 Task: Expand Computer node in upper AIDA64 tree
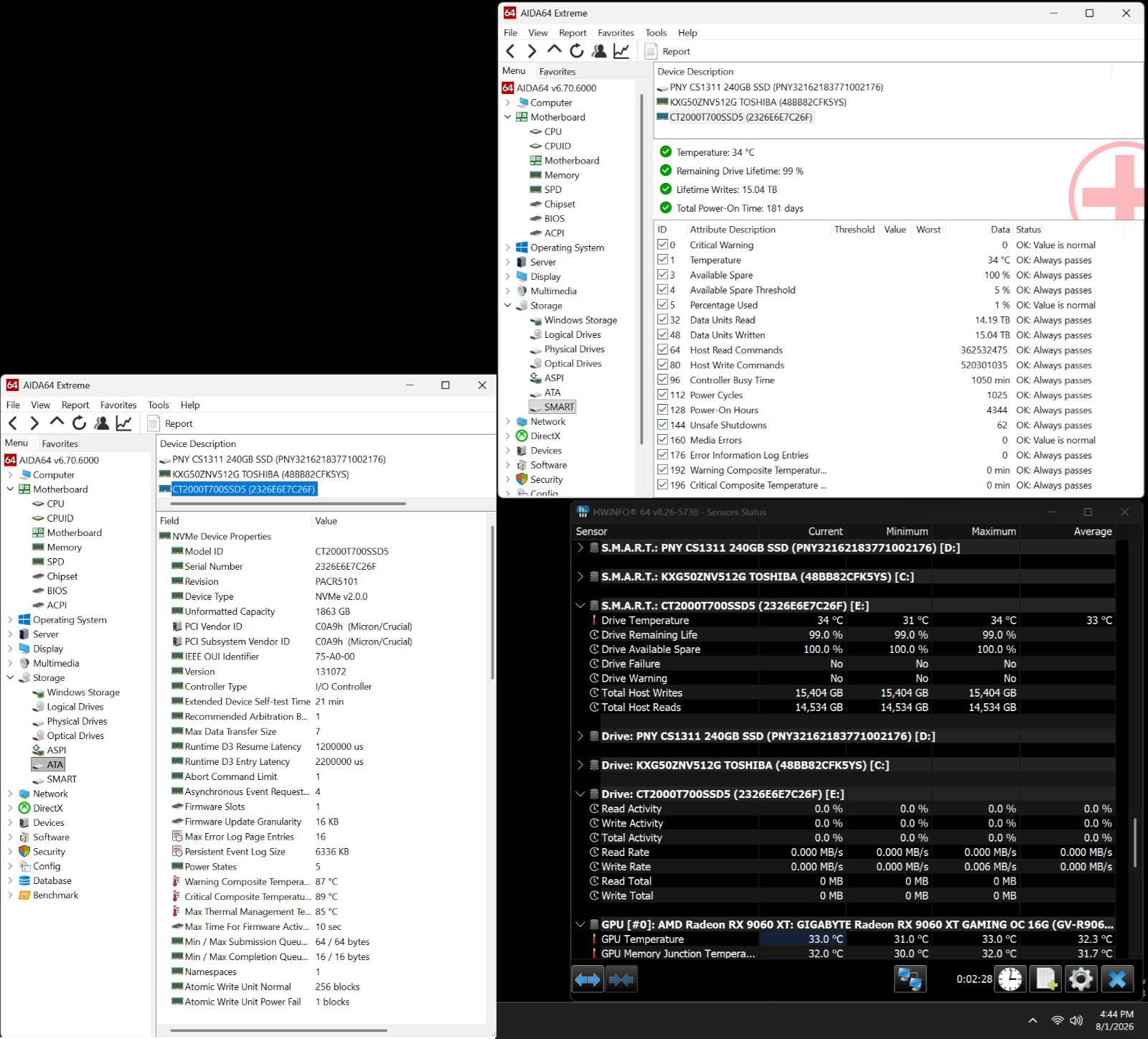[507, 103]
